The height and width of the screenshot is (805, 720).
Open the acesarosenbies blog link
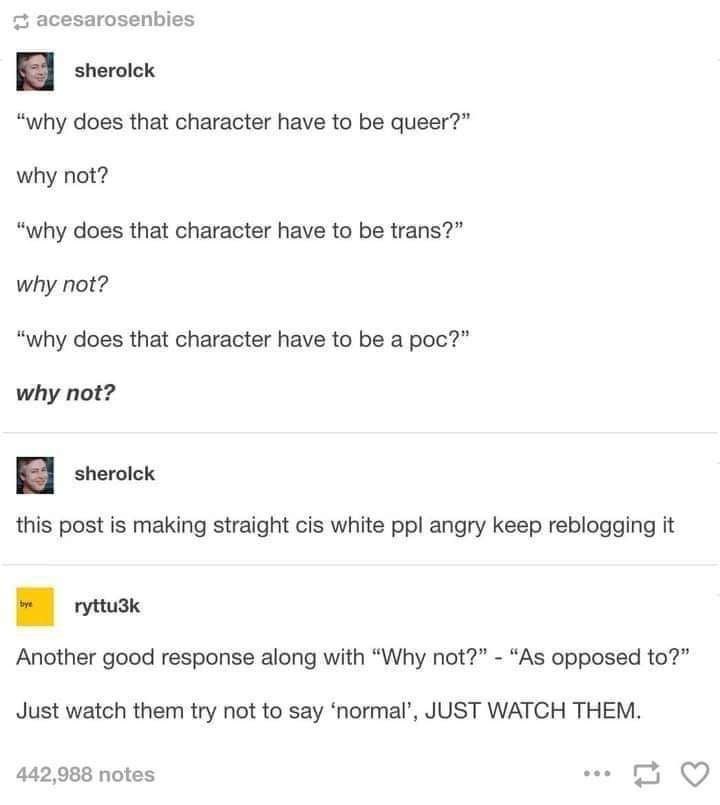[x=116, y=20]
